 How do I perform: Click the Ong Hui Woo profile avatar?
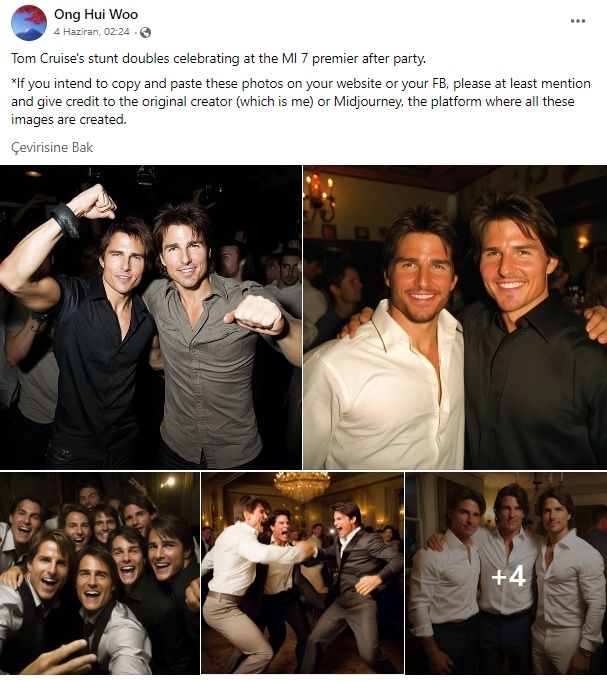click(29, 23)
